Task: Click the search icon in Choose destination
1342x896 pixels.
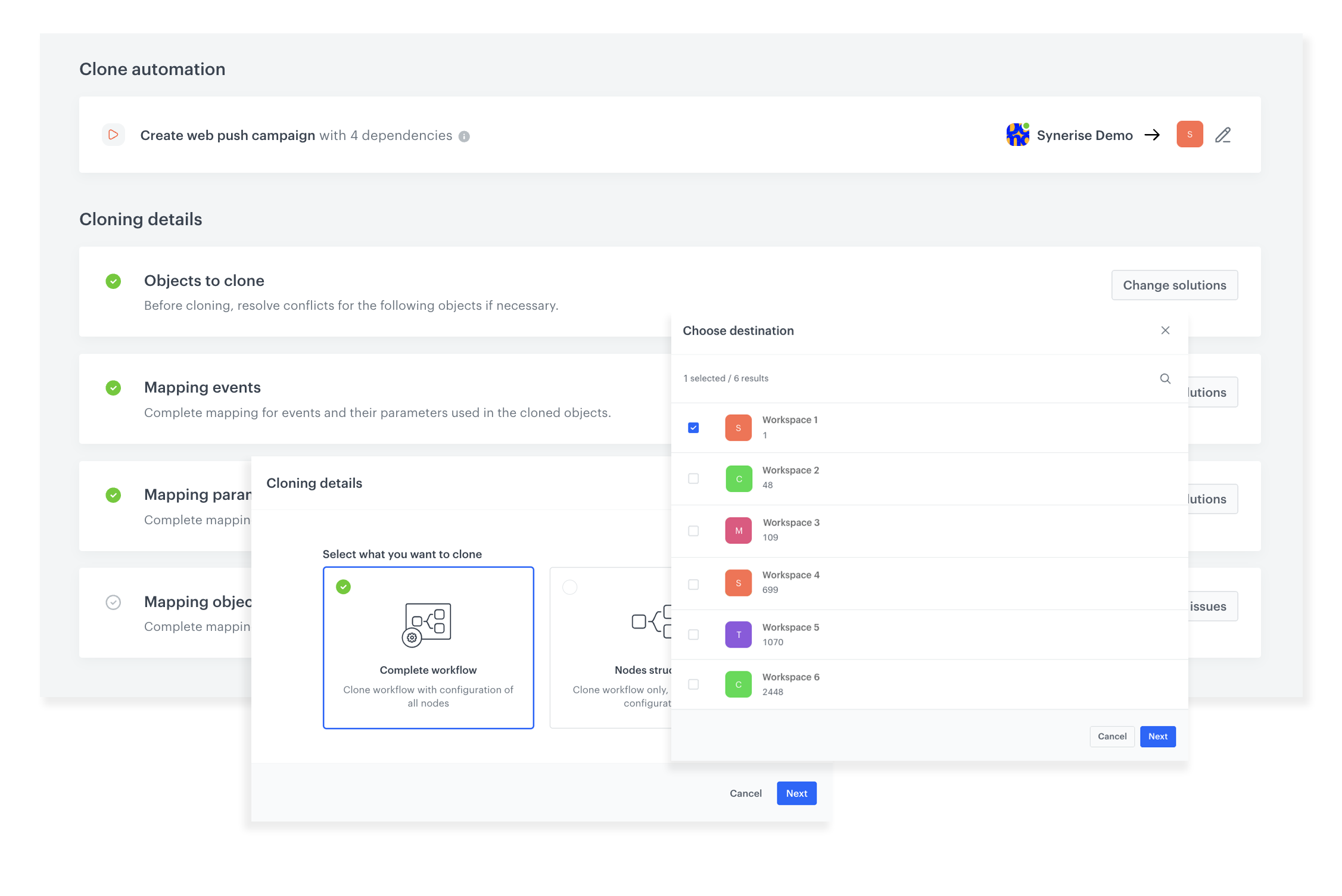Action: pos(1165,378)
